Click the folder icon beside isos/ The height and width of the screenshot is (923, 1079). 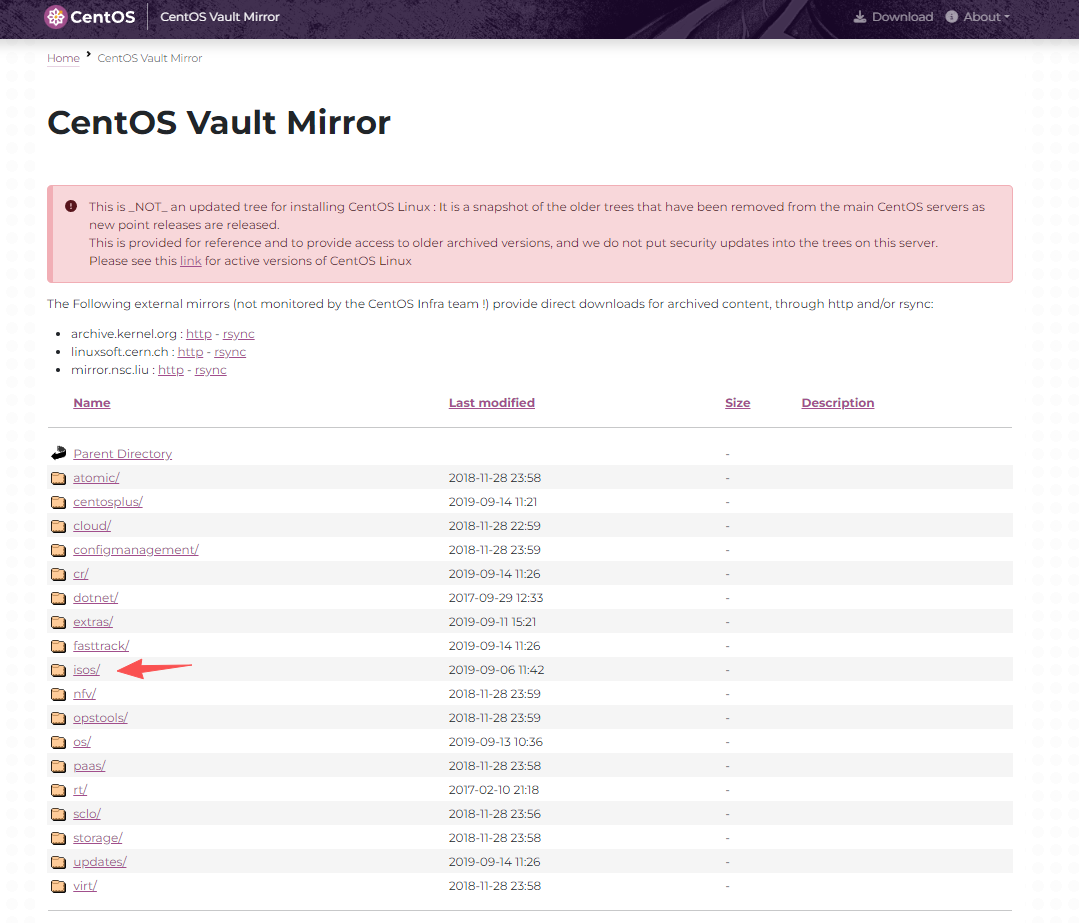coord(58,670)
